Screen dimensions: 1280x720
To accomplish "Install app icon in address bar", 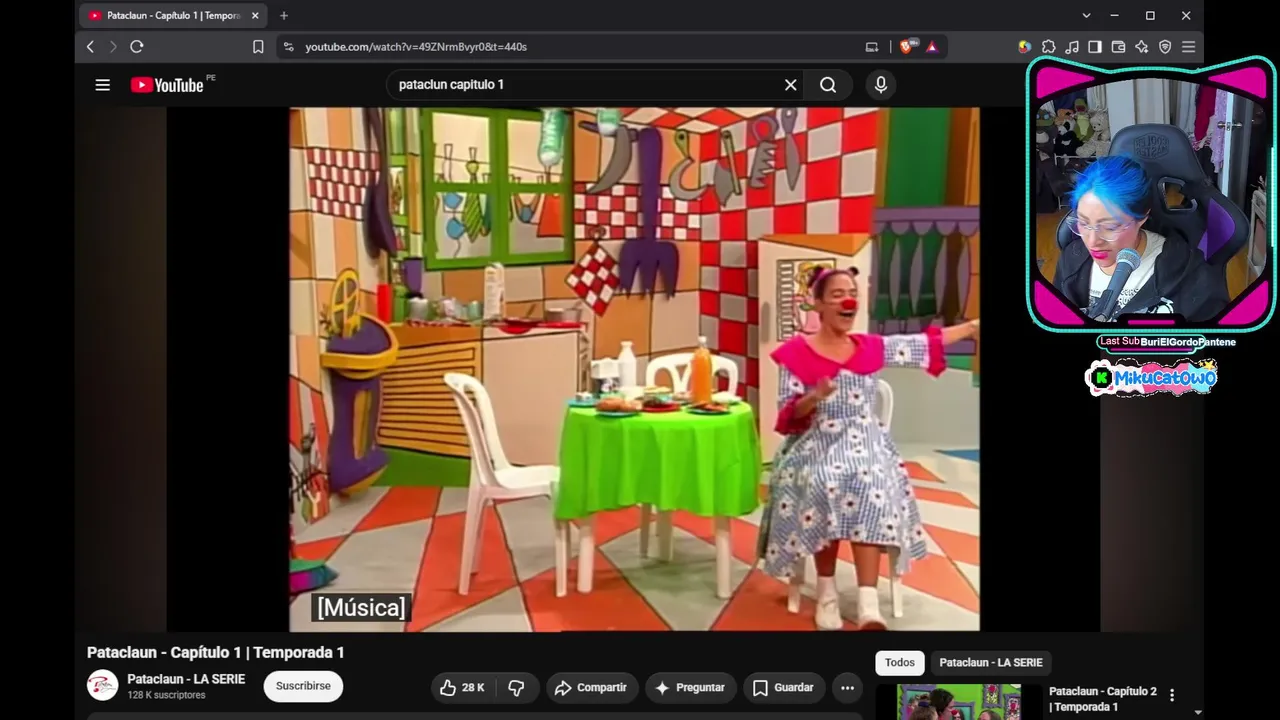I will (872, 47).
